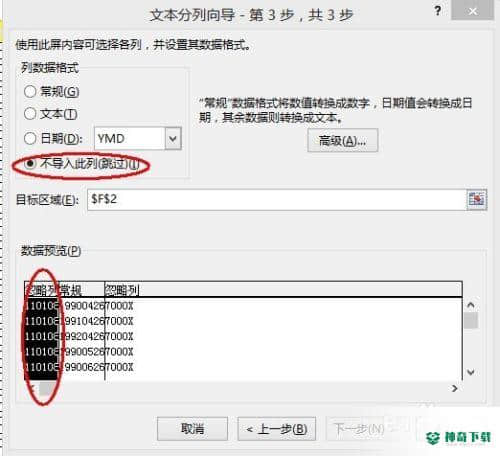Select the 常规(G) radio option
The width and height of the screenshot is (500, 456).
pos(30,91)
